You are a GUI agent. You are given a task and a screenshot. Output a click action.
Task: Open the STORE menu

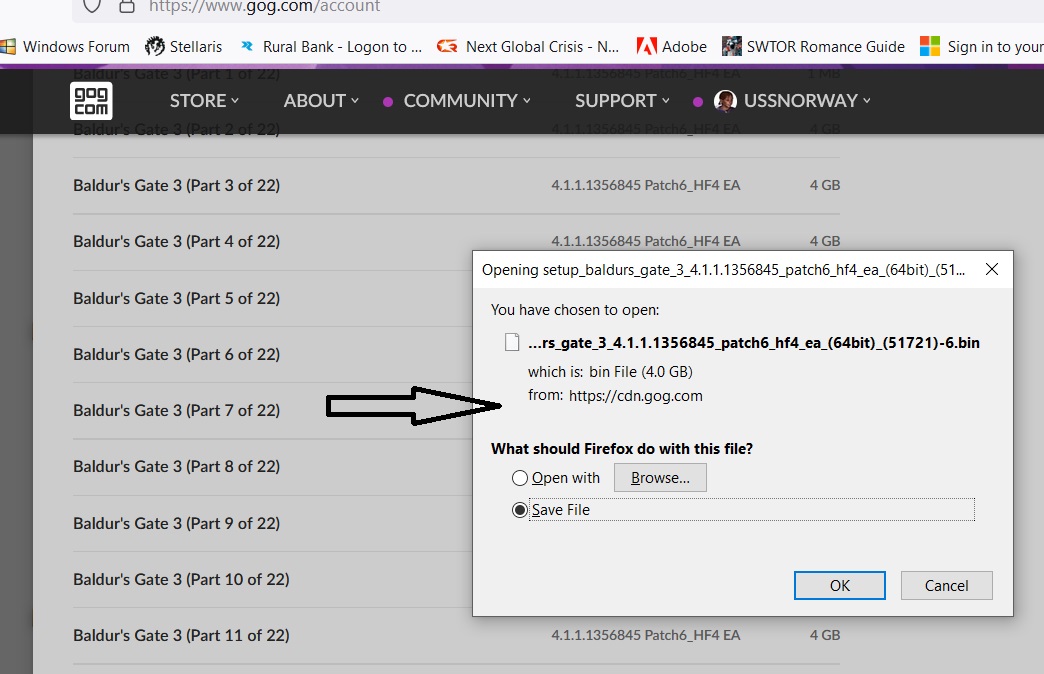204,101
